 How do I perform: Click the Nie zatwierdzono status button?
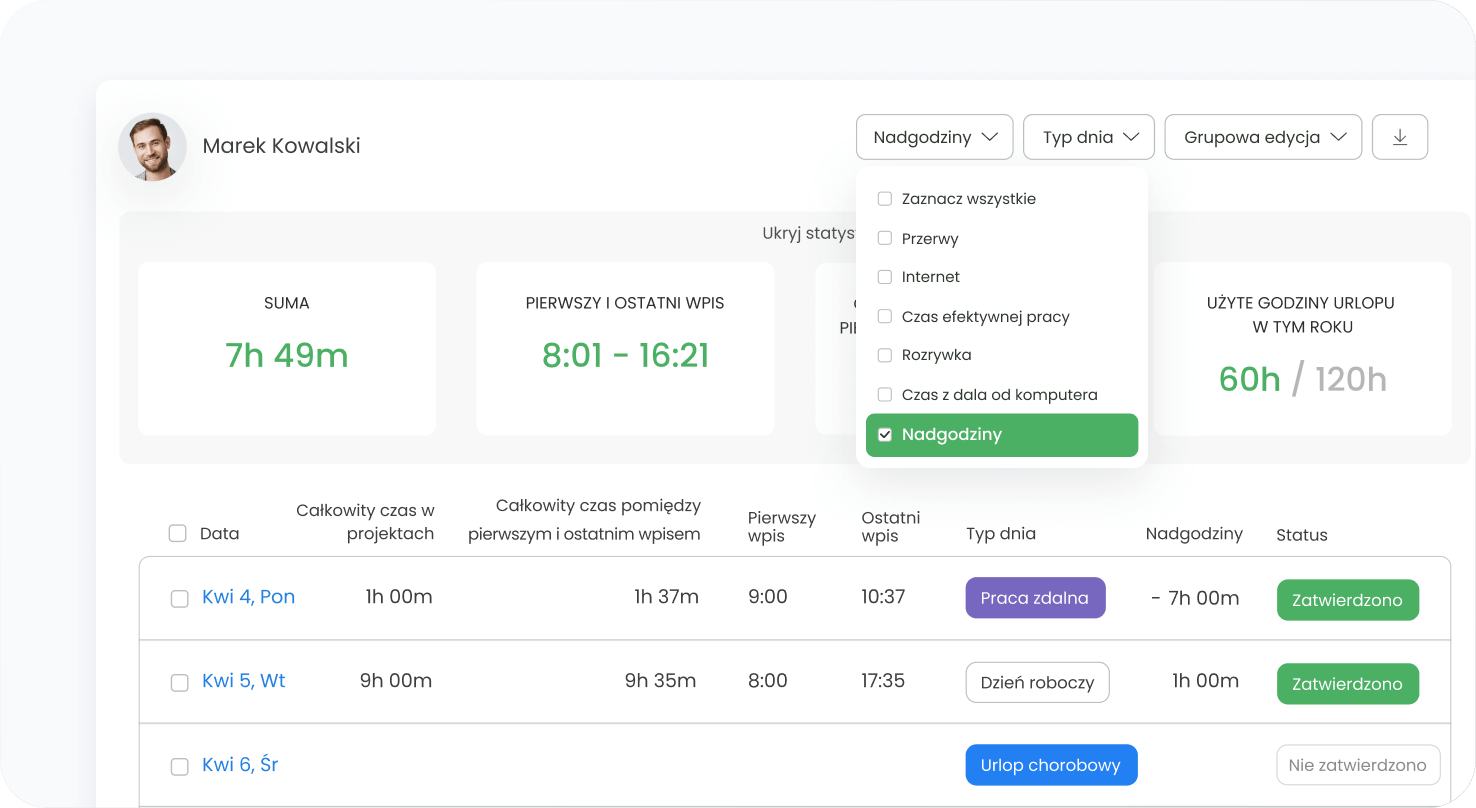(x=1357, y=765)
